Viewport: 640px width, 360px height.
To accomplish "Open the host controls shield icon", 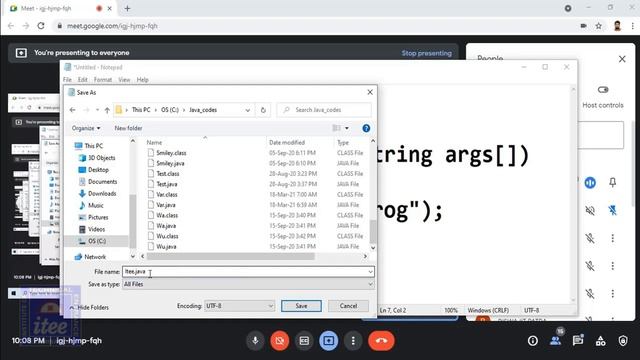I will [x=623, y=340].
